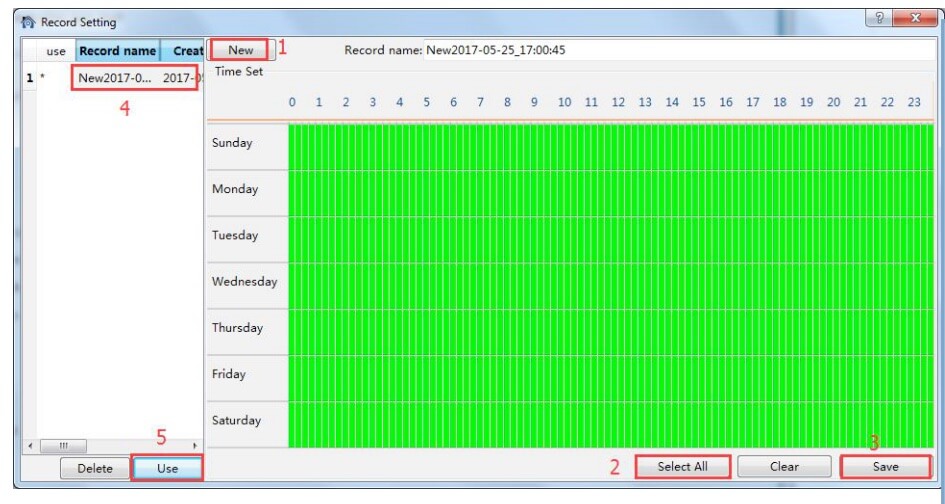Select the Thursday row label
This screenshot has width=945, height=504.
point(237,328)
